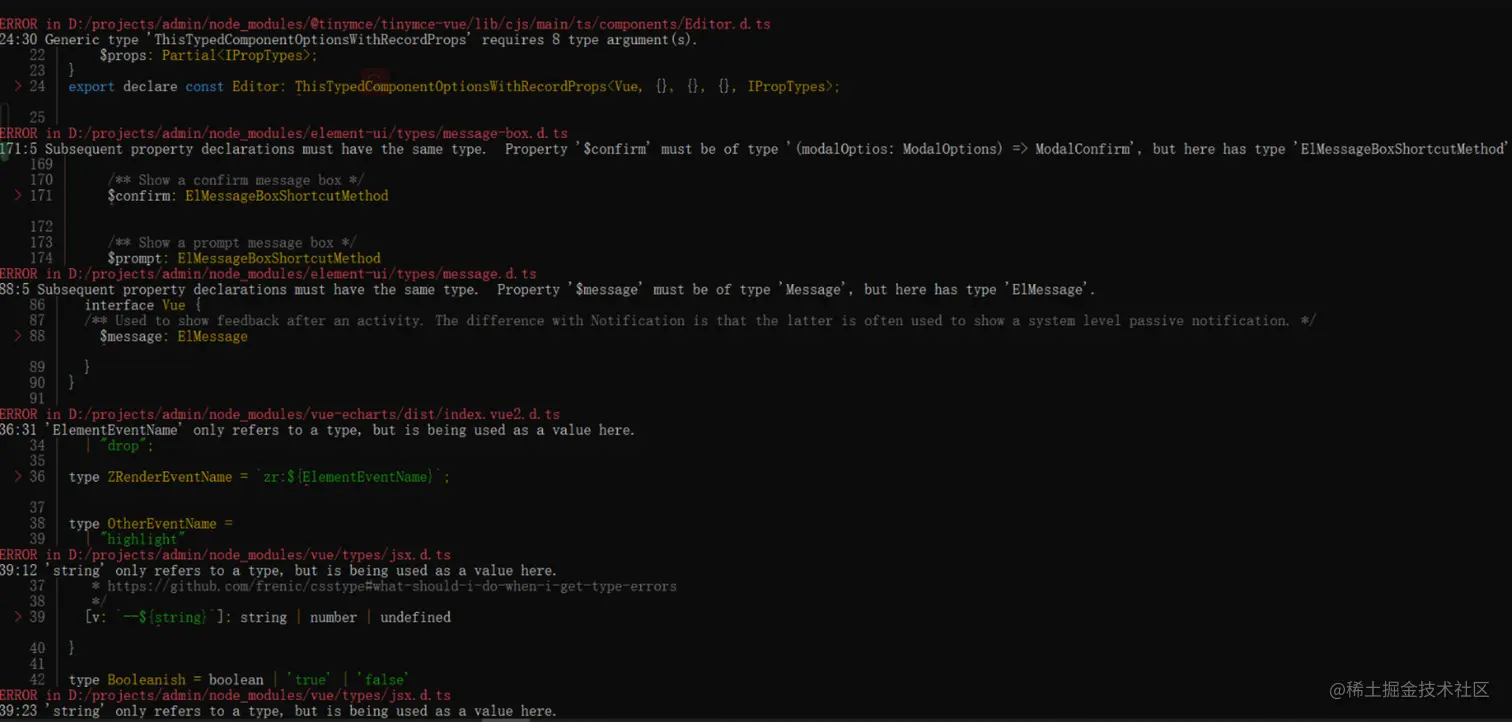
Task: Click the red arrow marker beside line 171
Action: (x=18, y=195)
